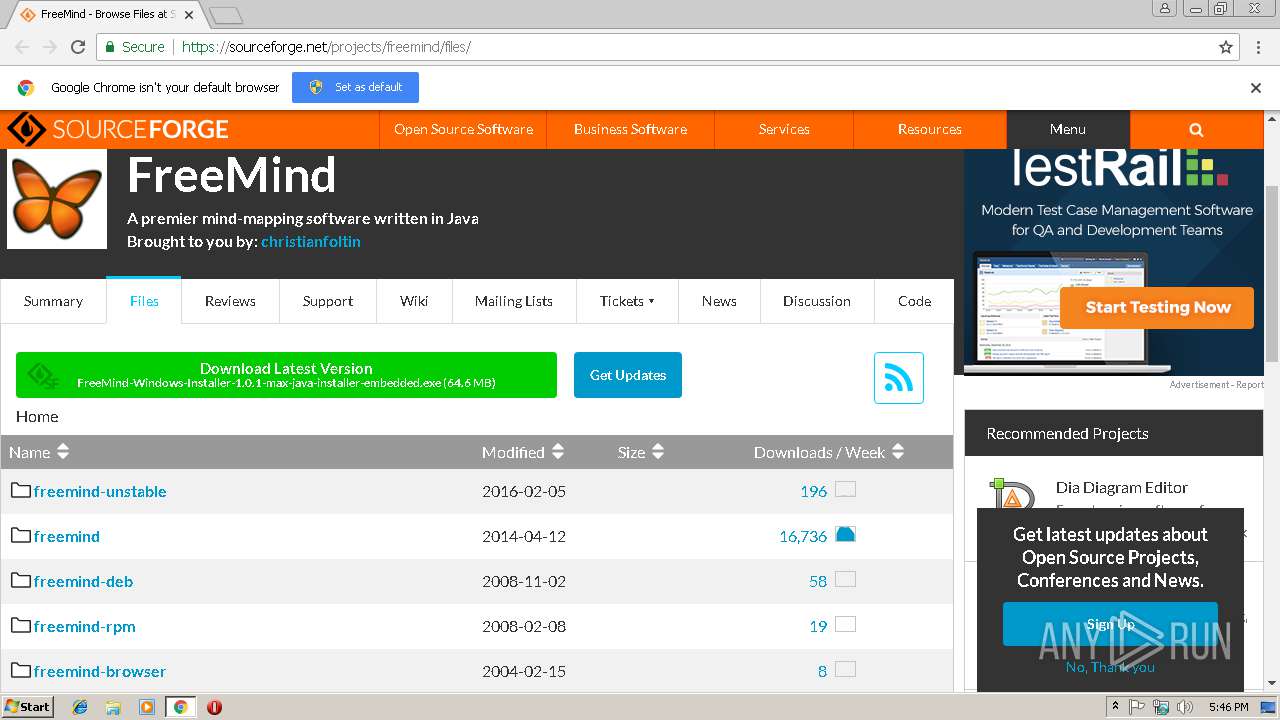Open the freemind-rpm folder link
1280x720 pixels.
[84, 626]
